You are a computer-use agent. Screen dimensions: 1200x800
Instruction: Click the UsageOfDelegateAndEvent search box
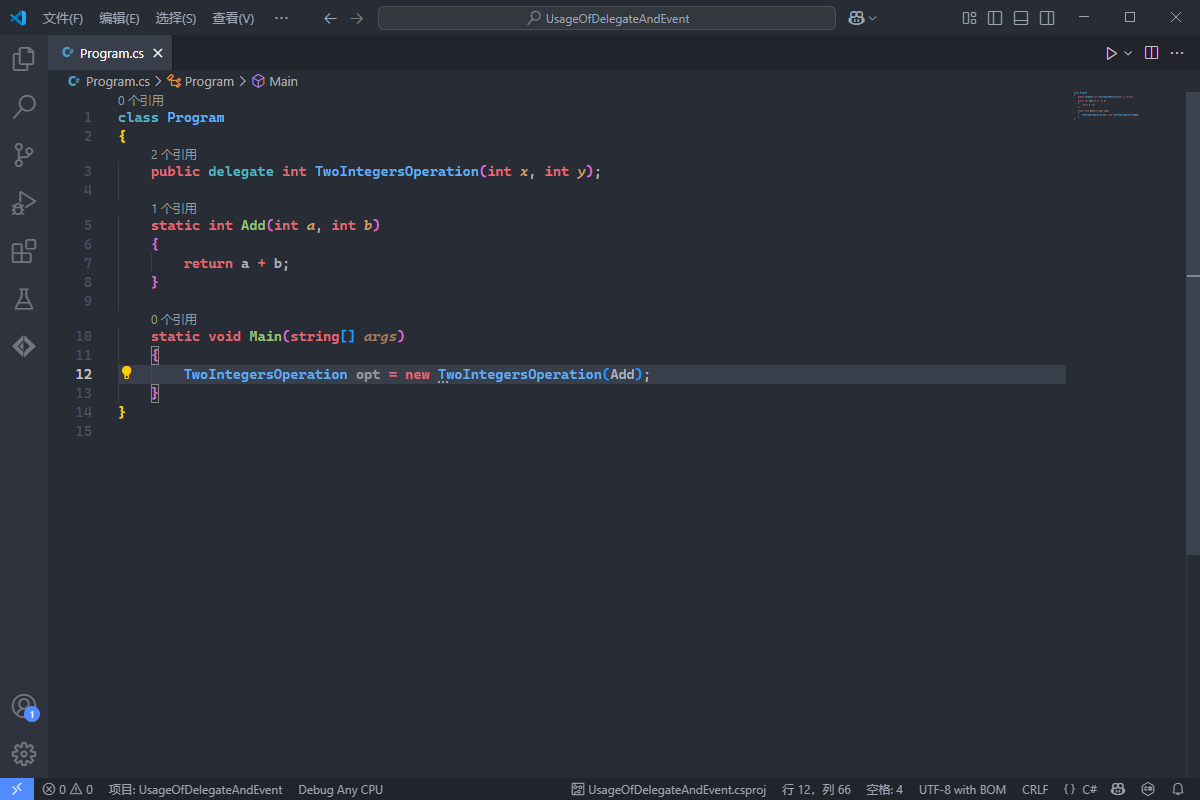point(607,18)
